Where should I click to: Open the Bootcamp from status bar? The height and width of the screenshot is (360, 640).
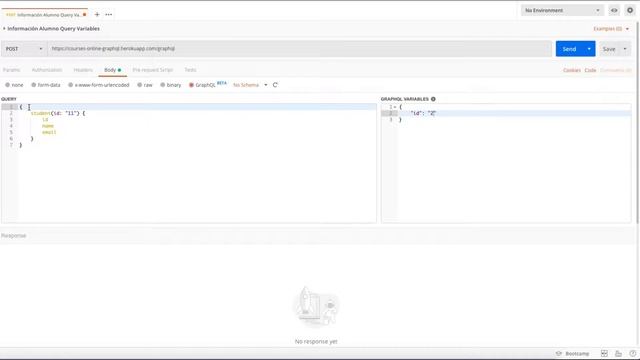click(572, 353)
